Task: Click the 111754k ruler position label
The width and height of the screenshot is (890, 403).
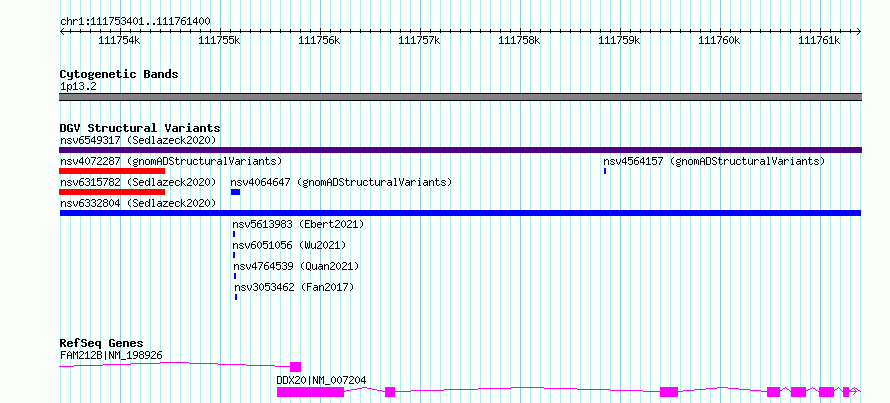Action: 119,40
